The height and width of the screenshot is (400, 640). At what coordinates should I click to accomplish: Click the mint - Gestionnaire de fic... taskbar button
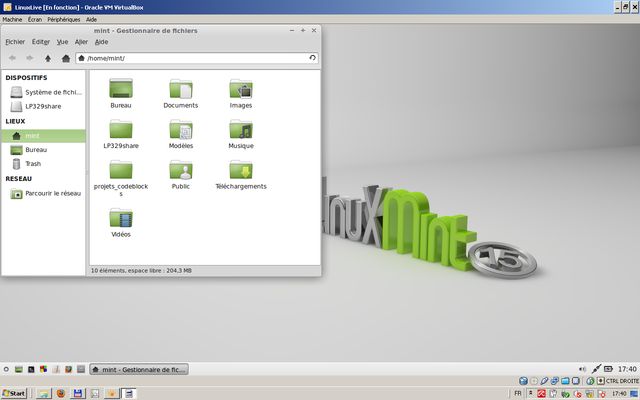(x=139, y=369)
